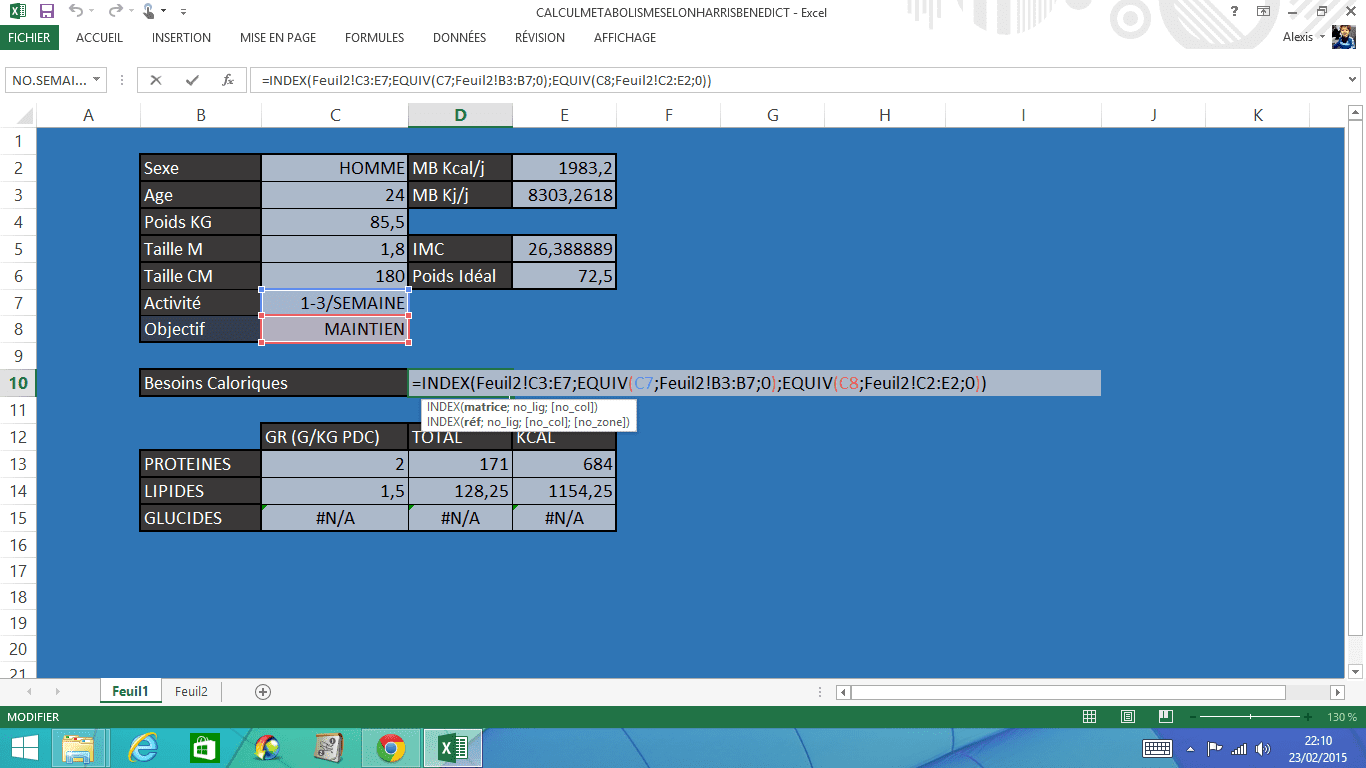1366x768 pixels.
Task: Adjust the zoom slider handle
Action: click(x=1250, y=717)
